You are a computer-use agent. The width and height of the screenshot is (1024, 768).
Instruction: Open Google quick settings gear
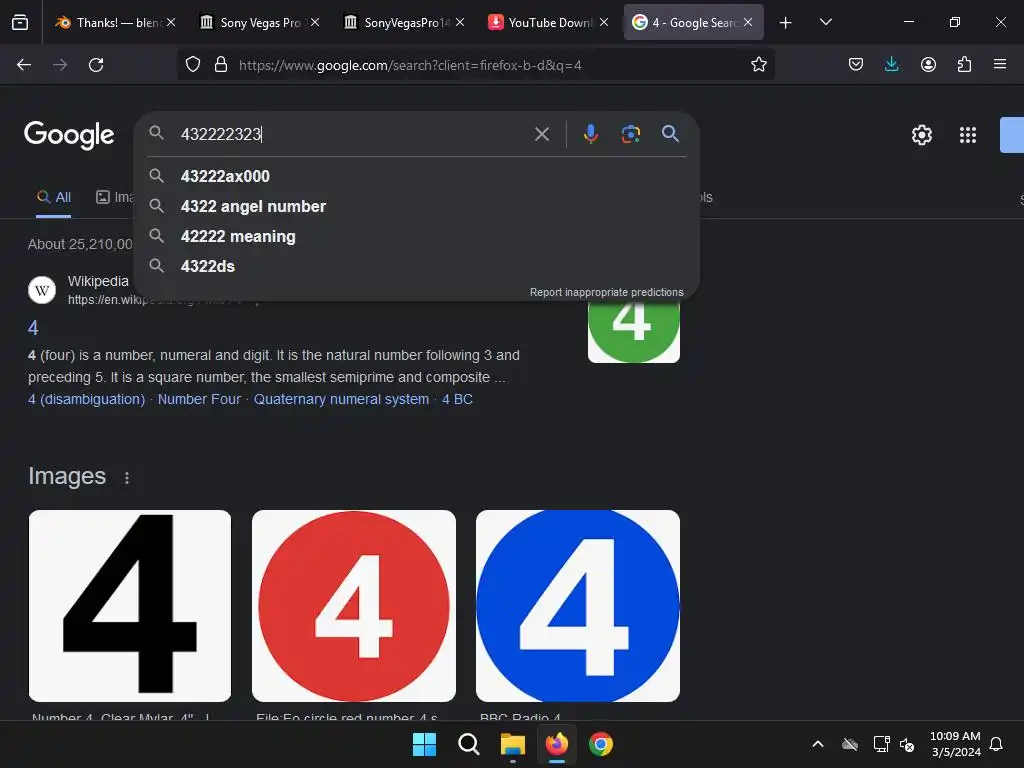pyautogui.click(x=921, y=135)
